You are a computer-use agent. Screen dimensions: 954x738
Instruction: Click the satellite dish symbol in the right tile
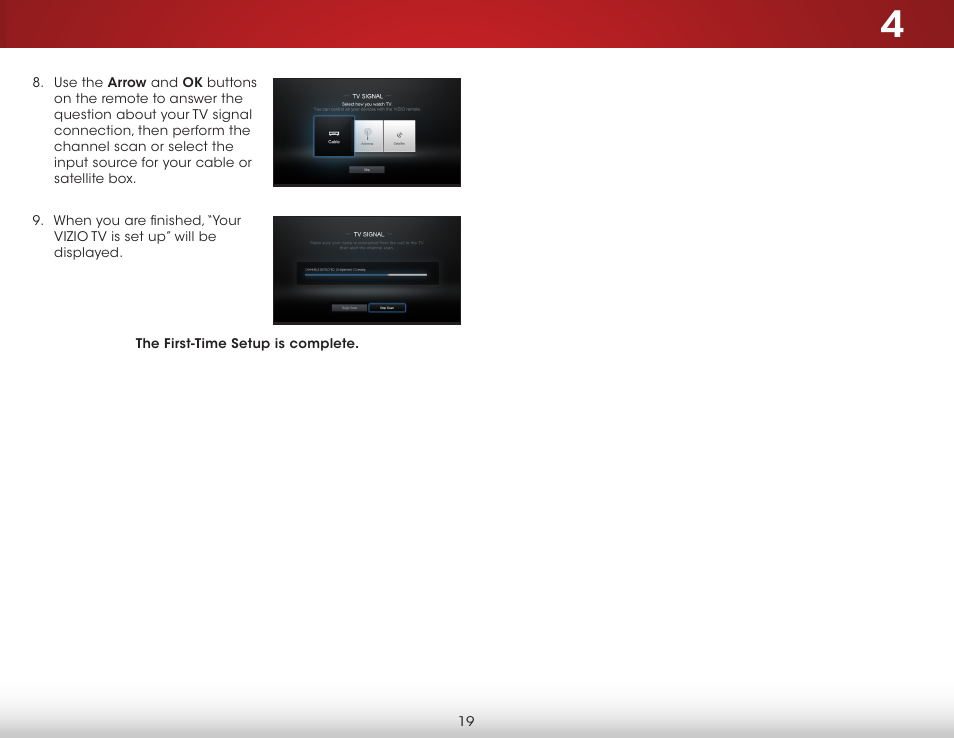401,135
